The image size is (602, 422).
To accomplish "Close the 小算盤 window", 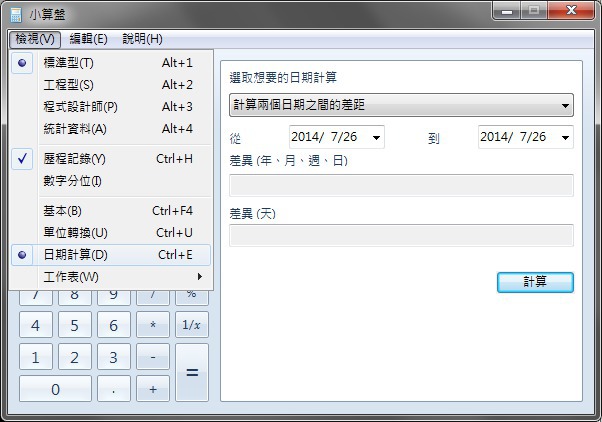I will tap(571, 11).
